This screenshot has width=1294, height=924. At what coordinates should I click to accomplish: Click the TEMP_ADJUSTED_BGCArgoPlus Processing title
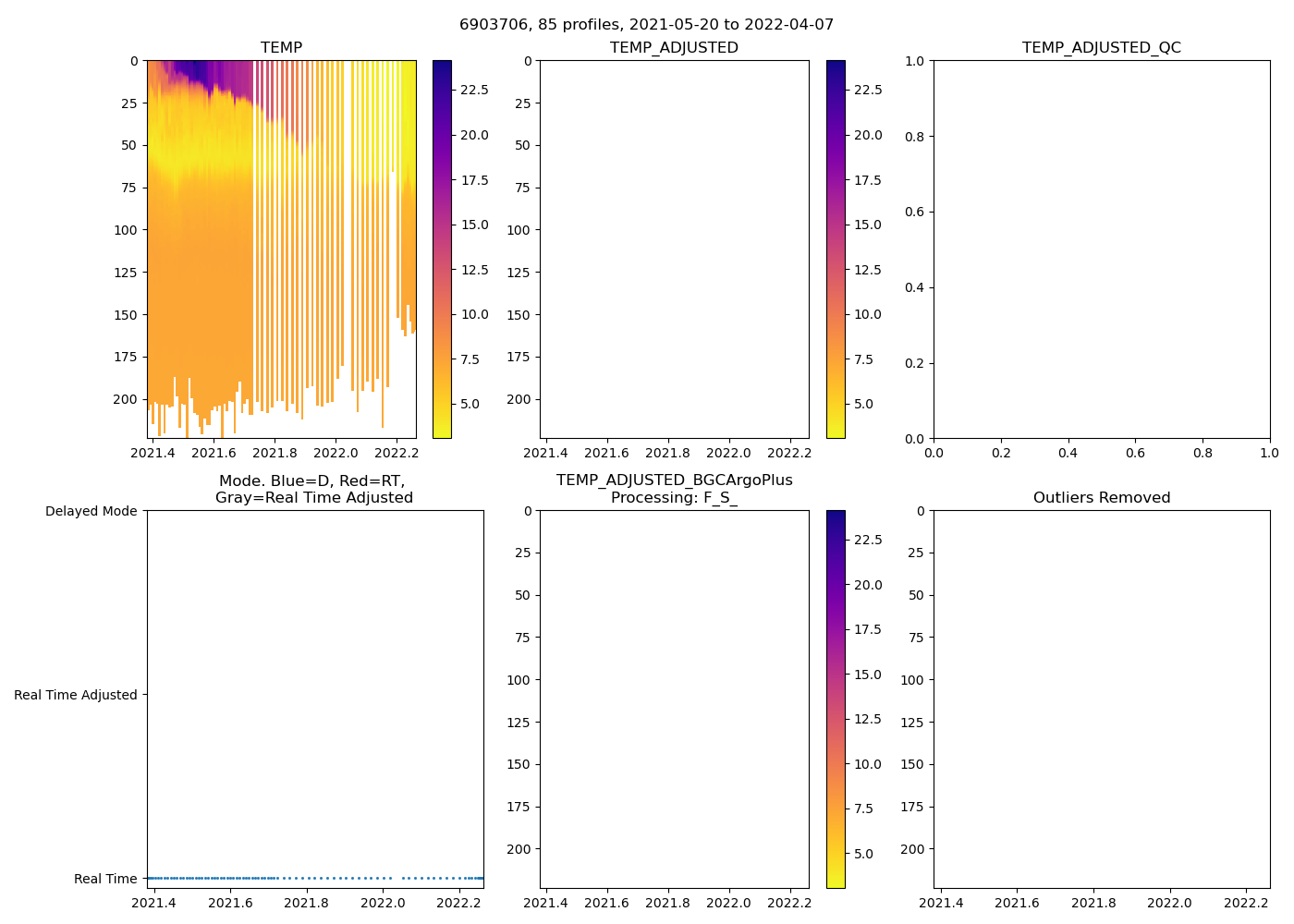(674, 489)
